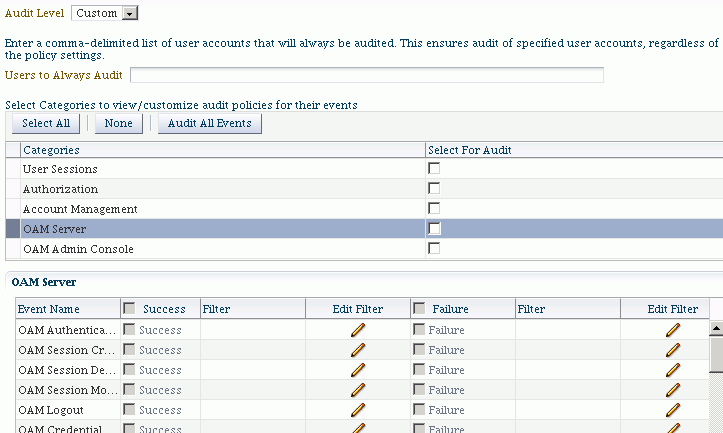Screen dimensions: 723x433
Task: Toggle Failure checkbox for OAM Credential row
Action: click(419, 428)
